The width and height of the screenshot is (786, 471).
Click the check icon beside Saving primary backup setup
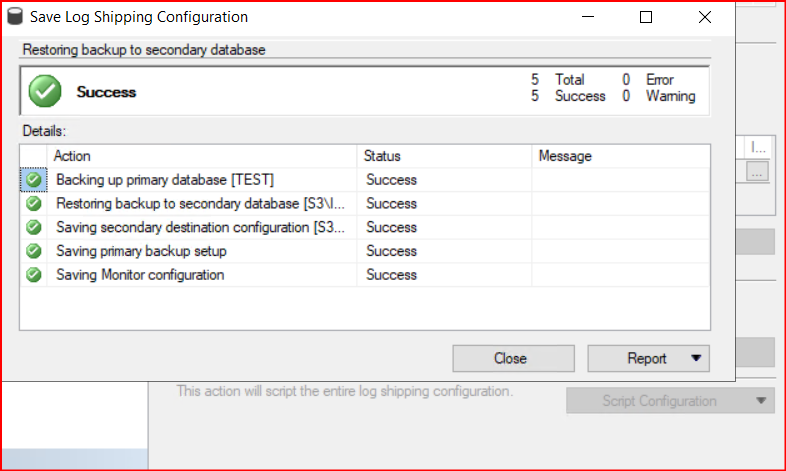[x=34, y=251]
